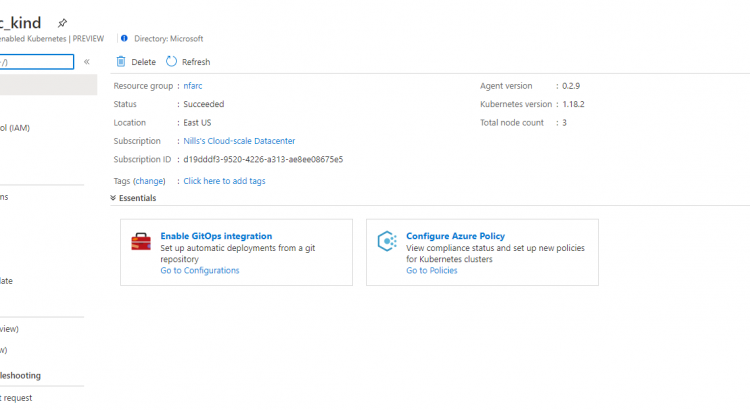Open the sidebar item ending in request

16,398
